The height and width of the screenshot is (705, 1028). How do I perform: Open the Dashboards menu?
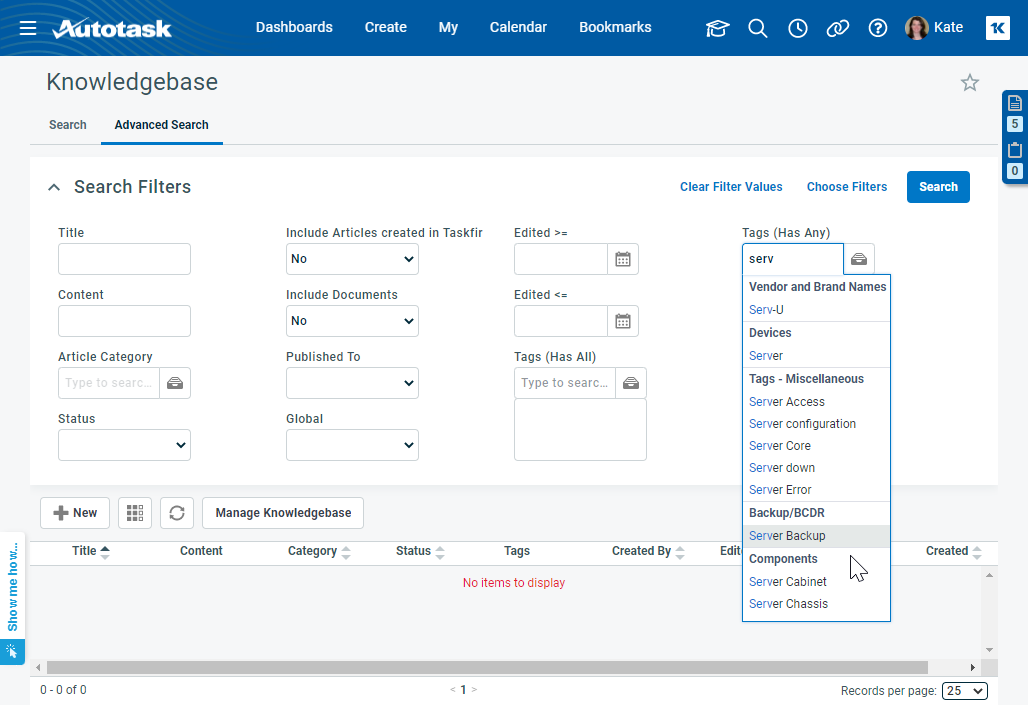click(x=294, y=28)
